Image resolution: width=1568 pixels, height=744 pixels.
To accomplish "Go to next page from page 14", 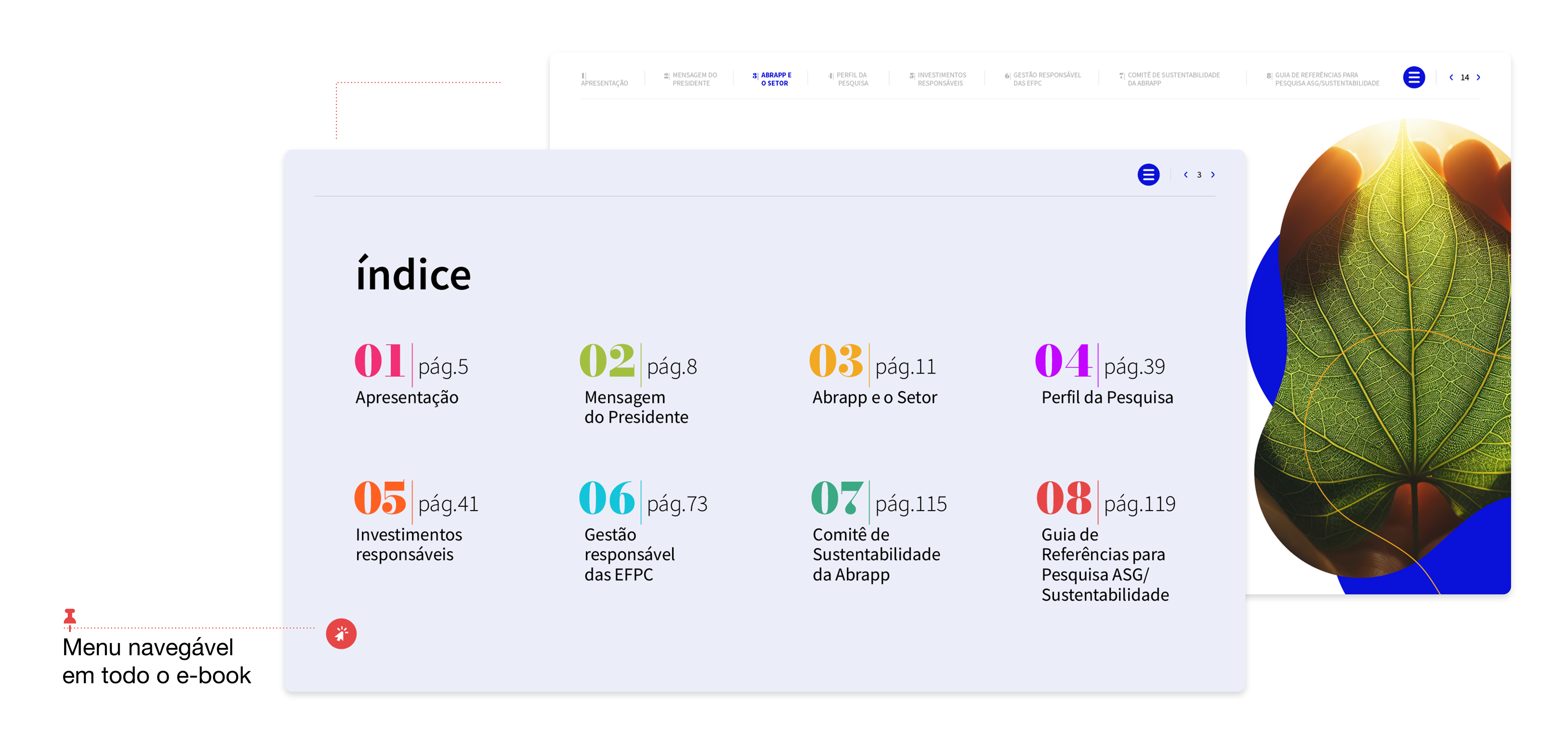I will 1478,77.
